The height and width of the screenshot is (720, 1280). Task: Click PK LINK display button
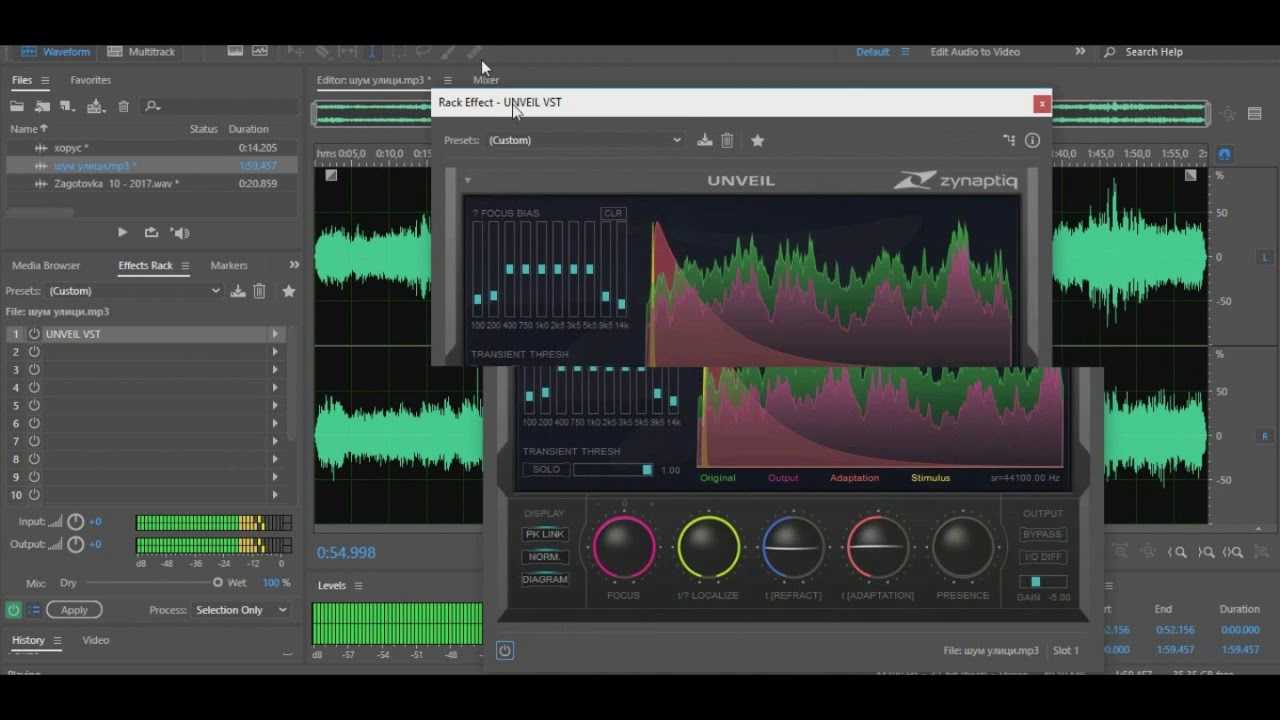click(x=545, y=534)
